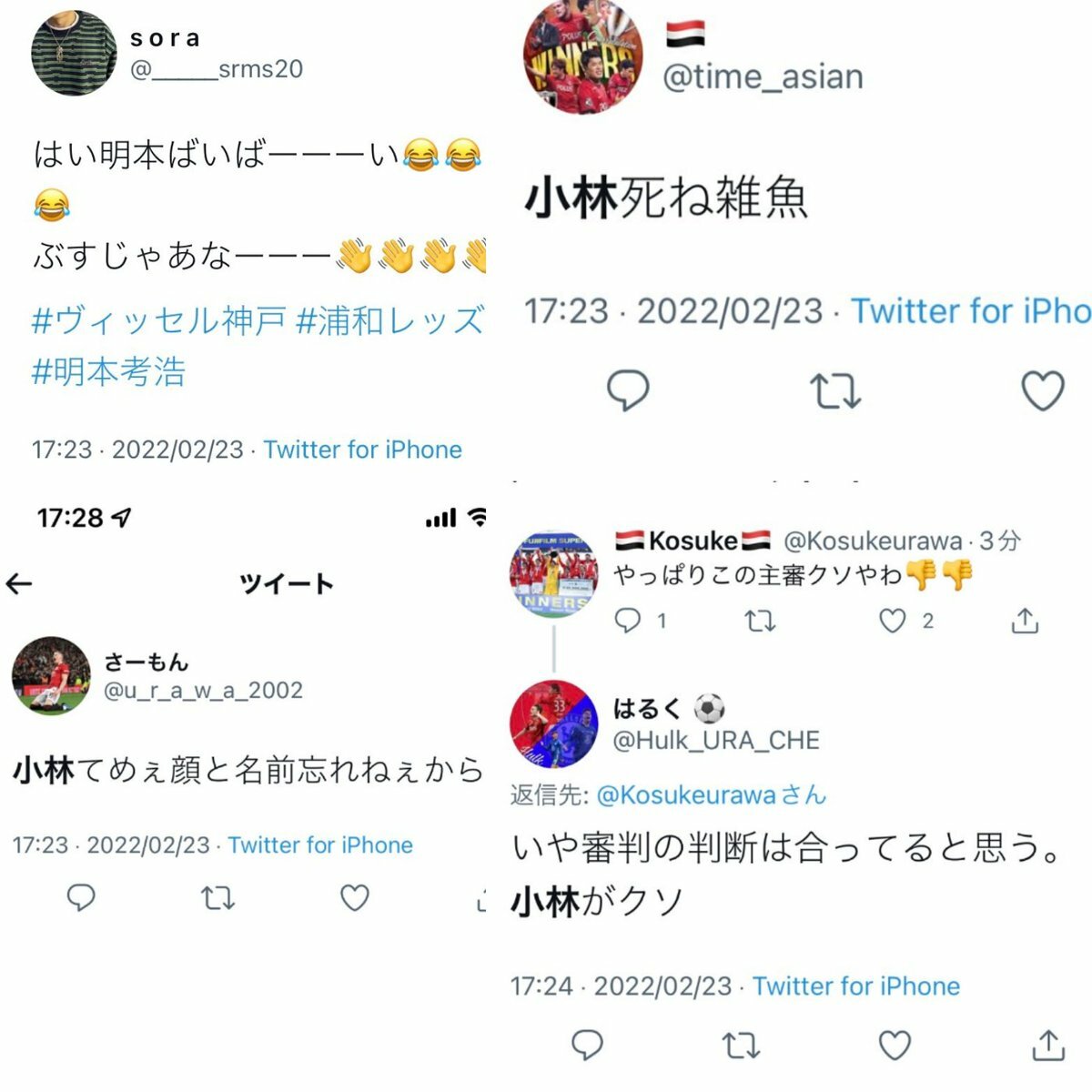Reply to さーもん tweet

tap(81, 897)
